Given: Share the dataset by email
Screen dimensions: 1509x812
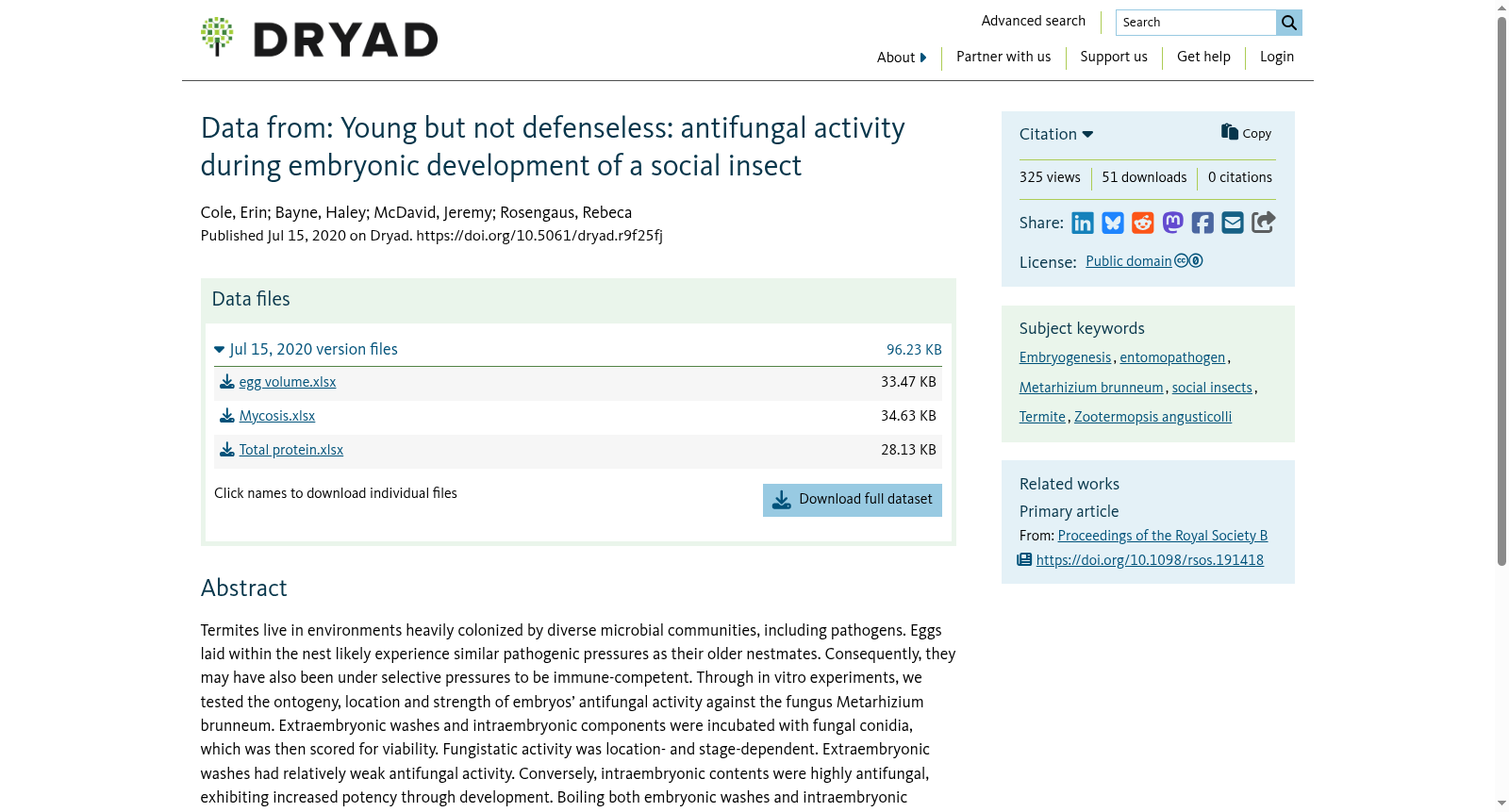Looking at the screenshot, I should click(1233, 223).
